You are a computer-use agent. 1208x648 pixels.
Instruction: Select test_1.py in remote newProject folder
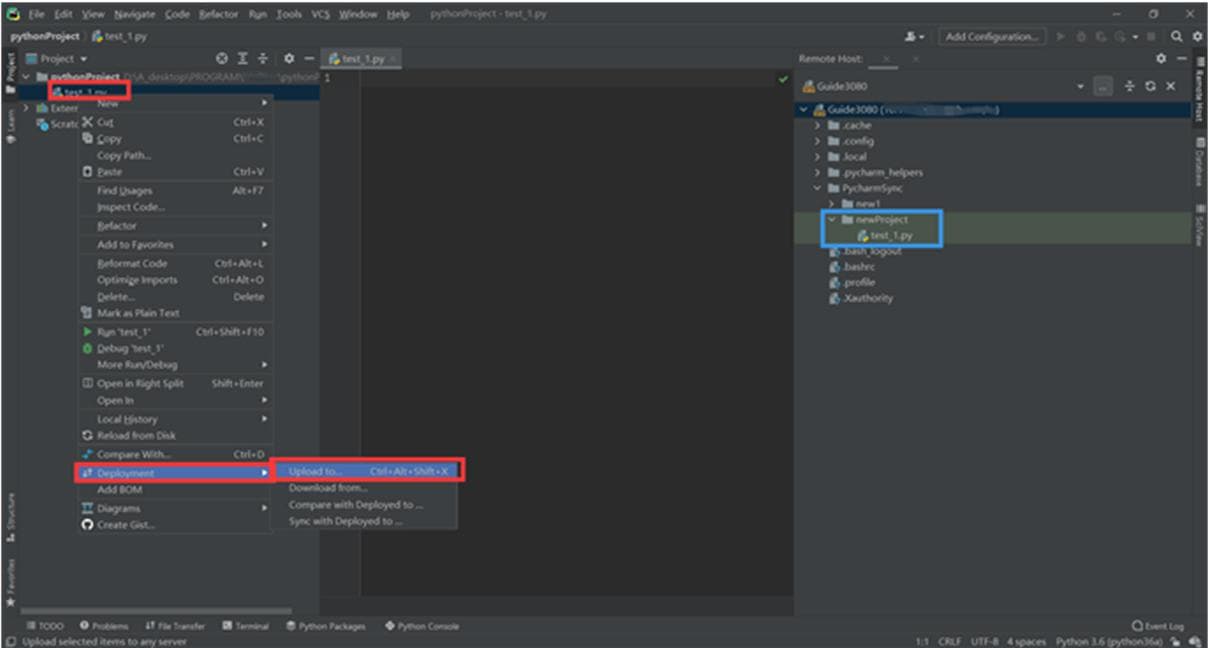click(x=890, y=235)
